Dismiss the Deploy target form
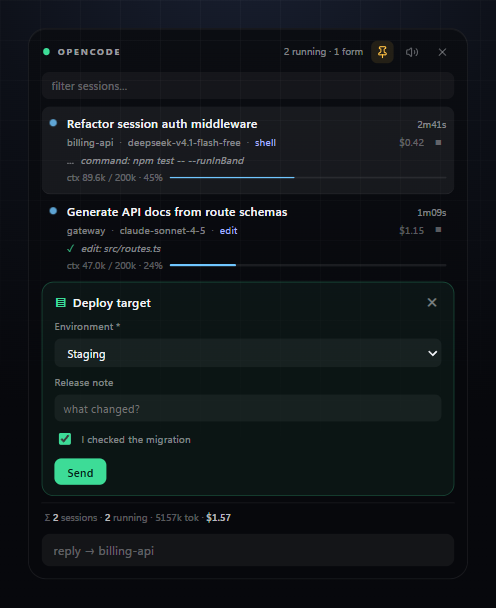Image resolution: width=496 pixels, height=608 pixels. click(x=432, y=302)
